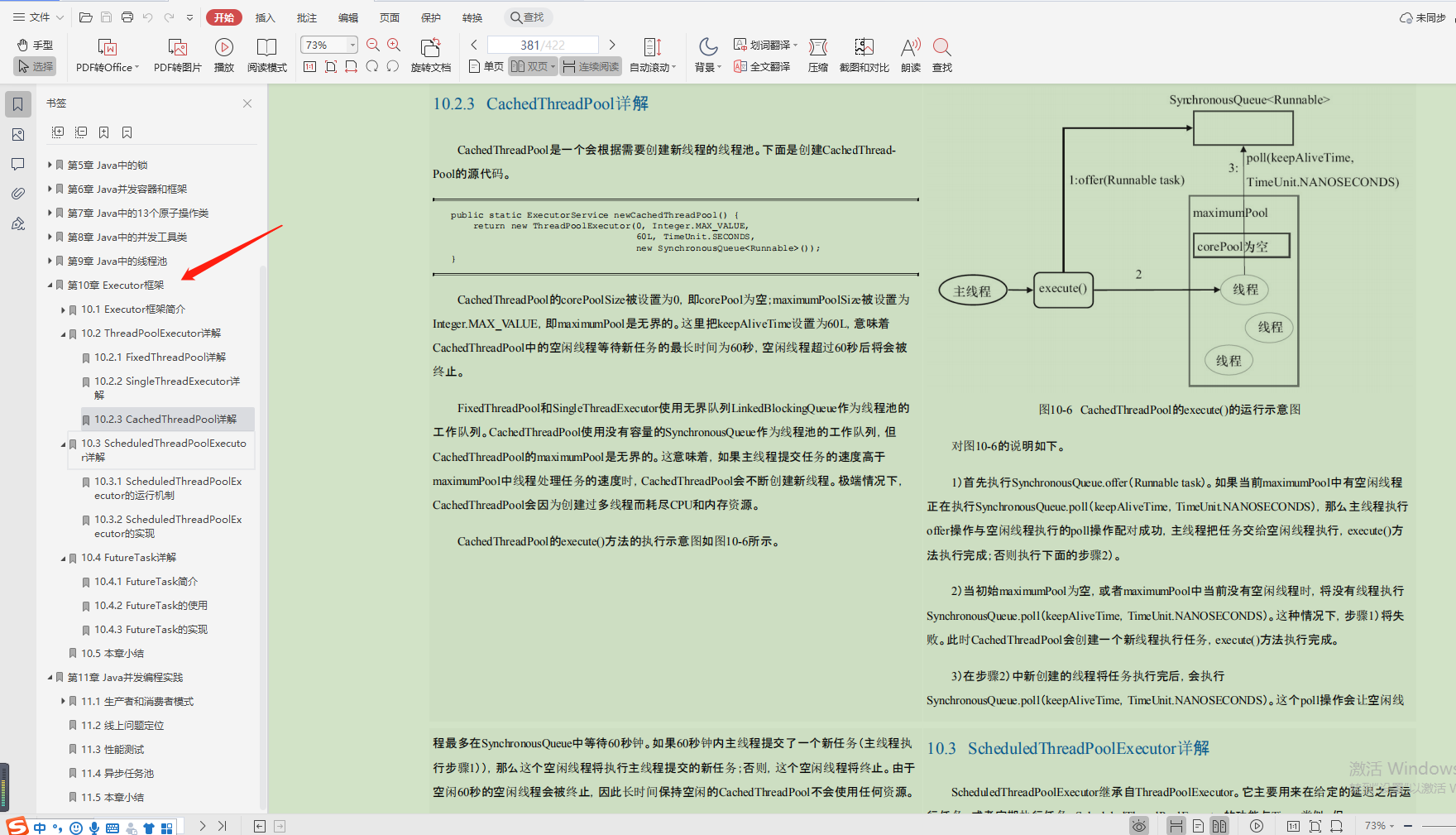Switch to single page (单页) layout
Viewport: 1456px width, 835px height.
486,66
